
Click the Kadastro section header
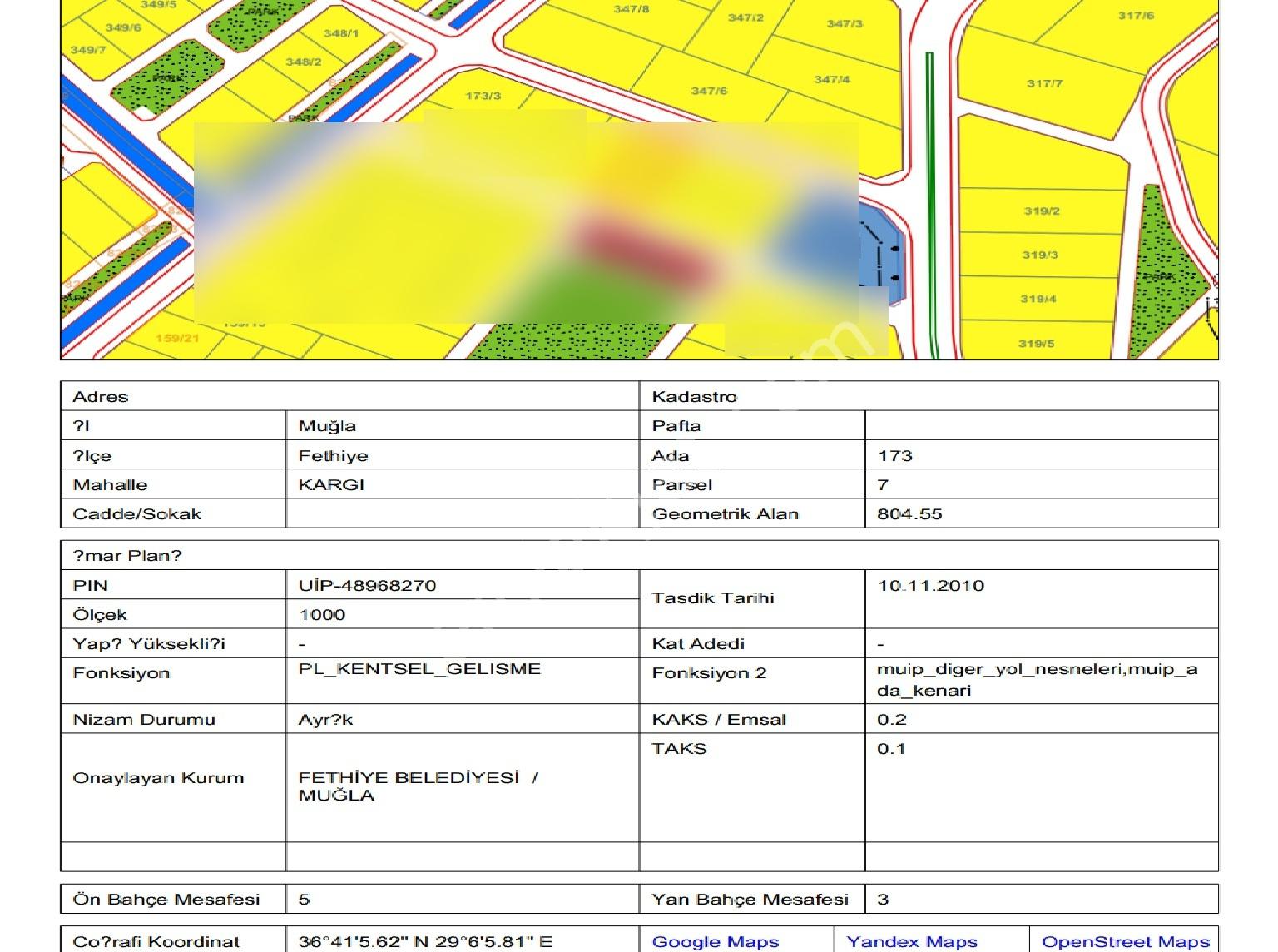[694, 396]
